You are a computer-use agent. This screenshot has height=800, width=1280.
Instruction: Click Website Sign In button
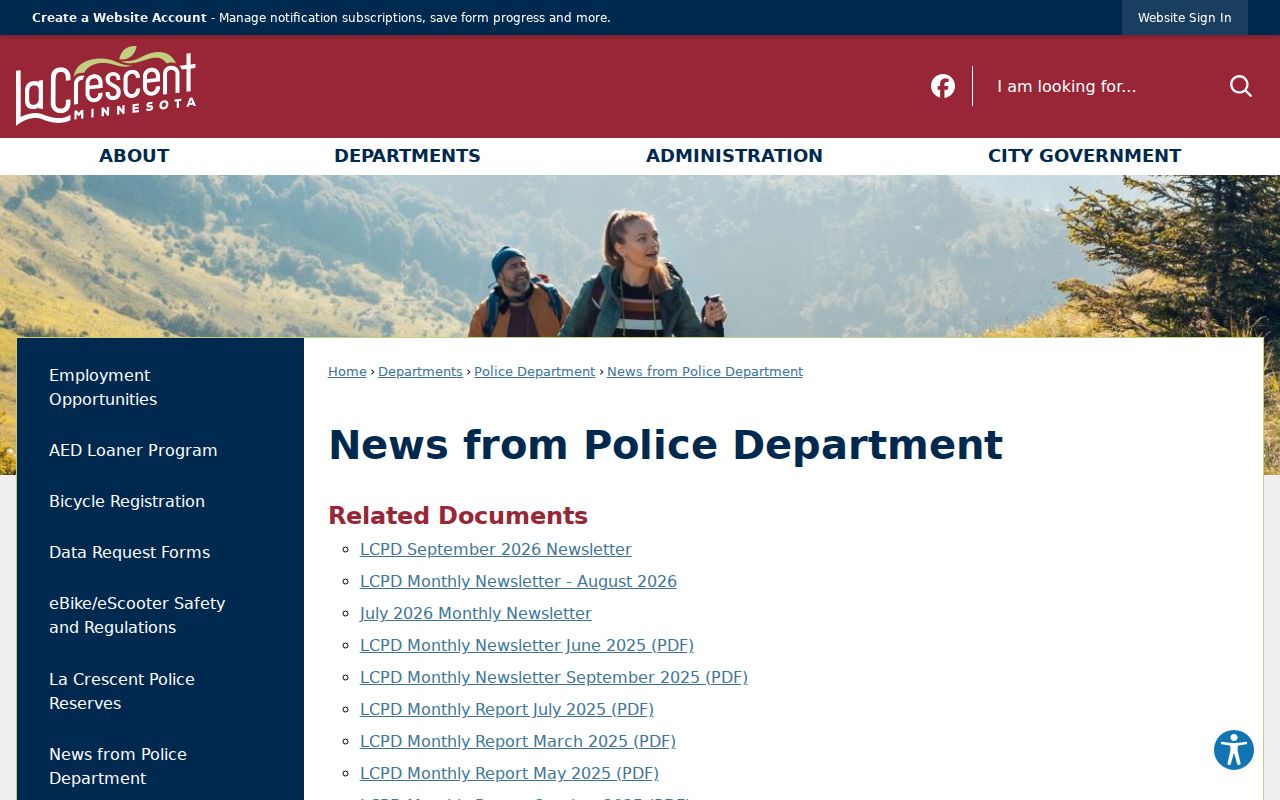click(x=1184, y=18)
